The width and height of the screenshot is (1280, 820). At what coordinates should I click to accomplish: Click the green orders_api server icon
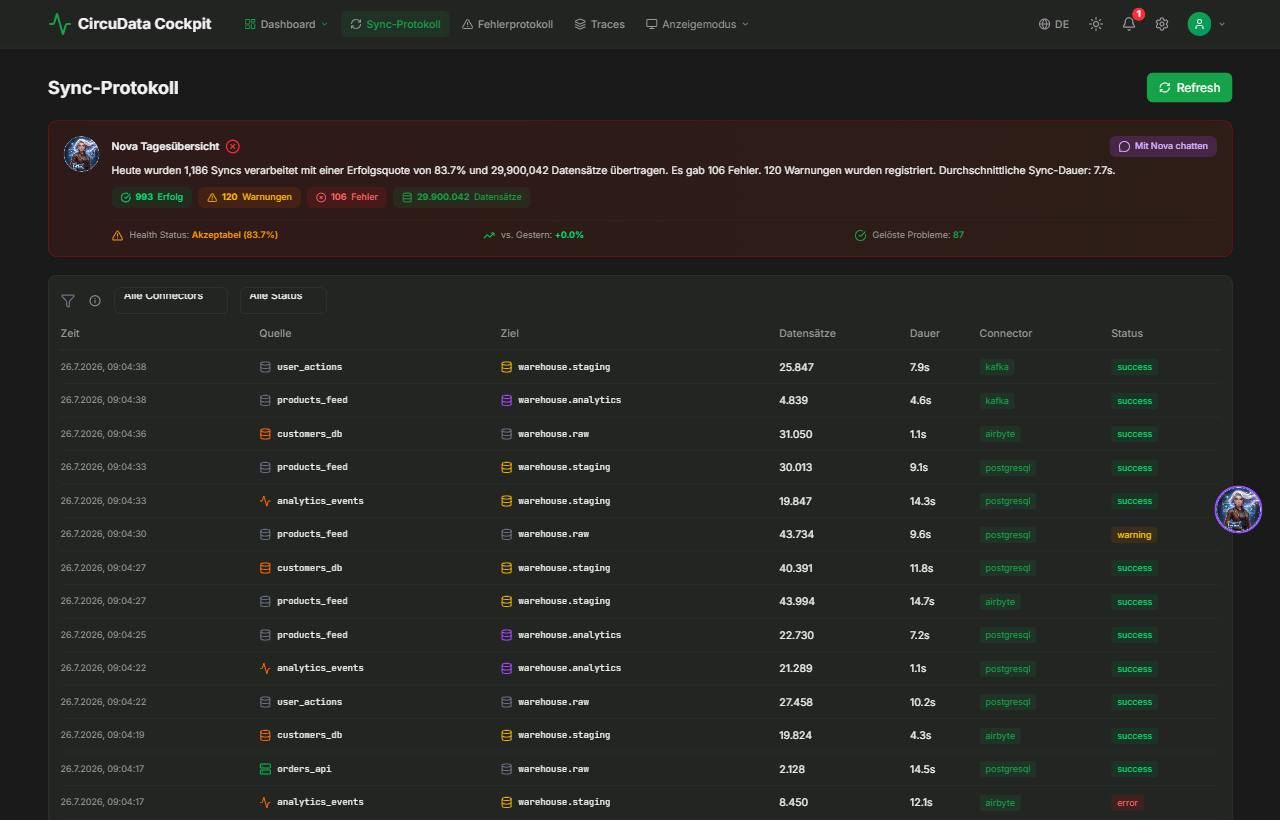265,769
